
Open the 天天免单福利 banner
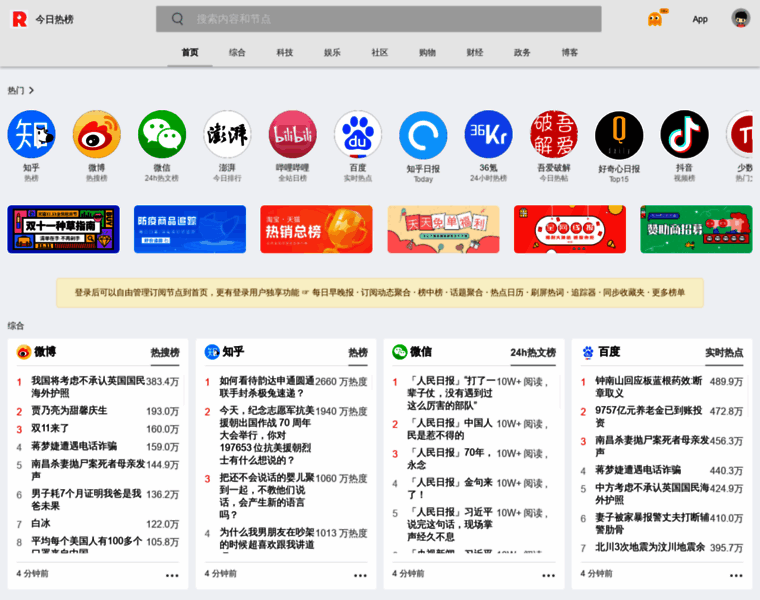[x=443, y=229]
